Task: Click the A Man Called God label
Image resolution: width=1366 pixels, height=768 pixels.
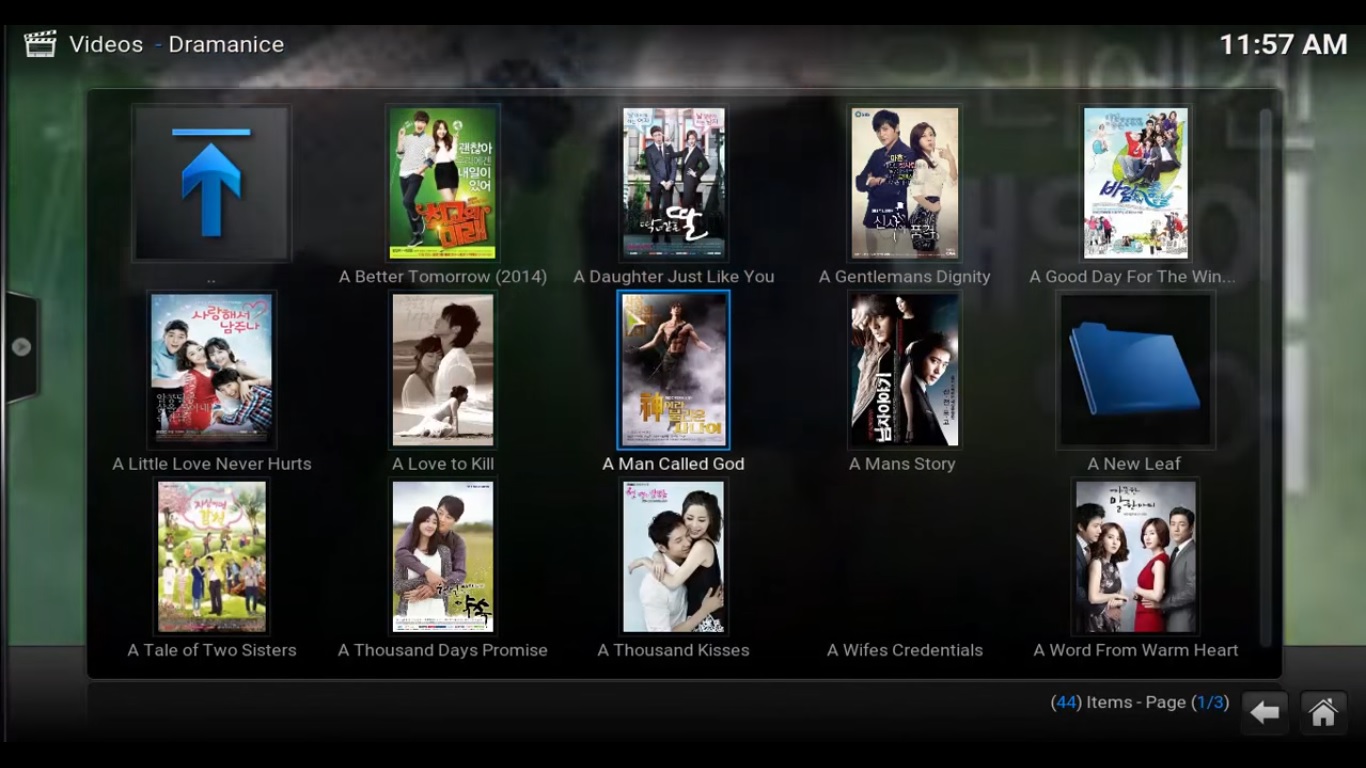Action: (x=674, y=464)
